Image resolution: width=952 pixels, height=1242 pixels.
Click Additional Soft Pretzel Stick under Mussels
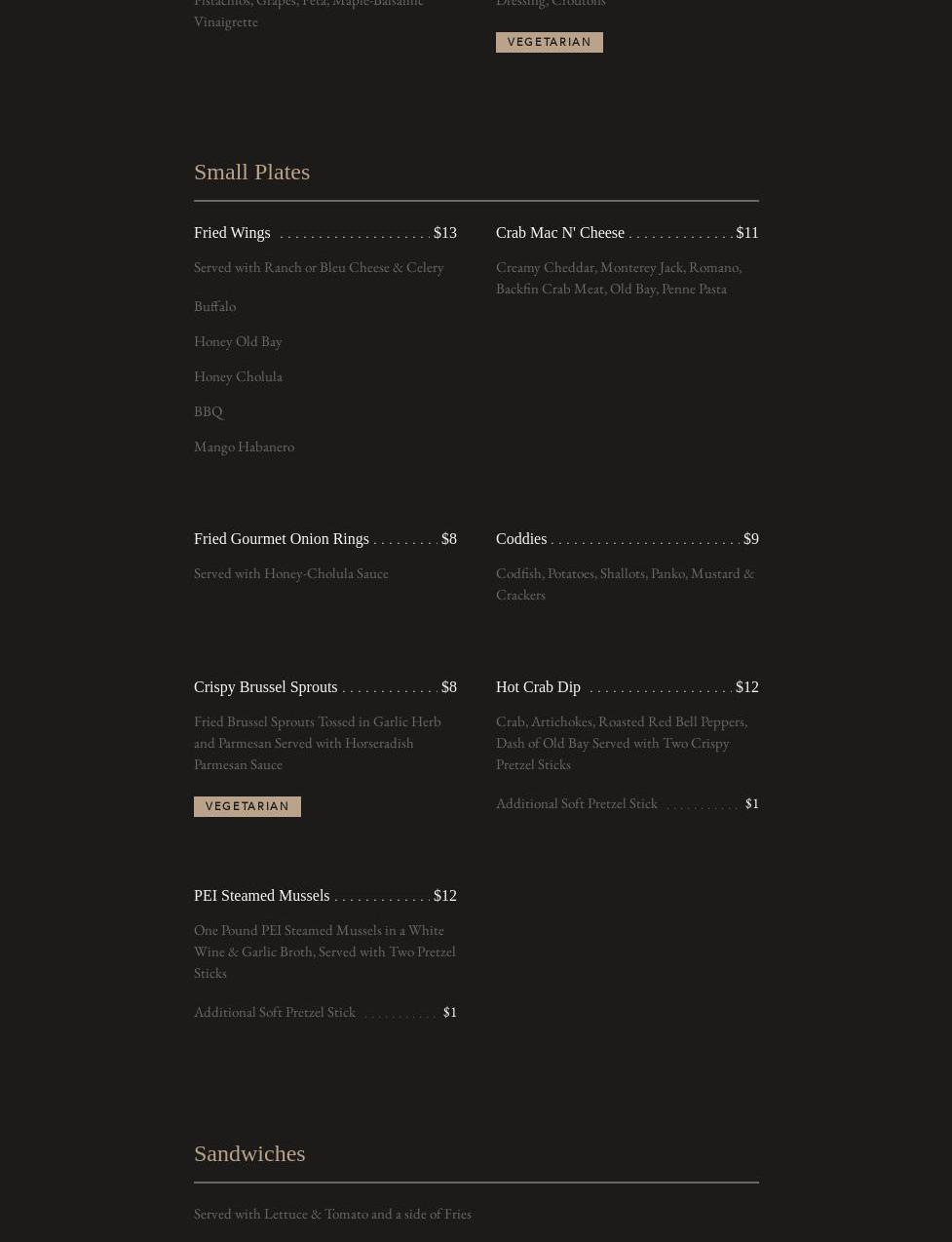pyautogui.click(x=275, y=1012)
